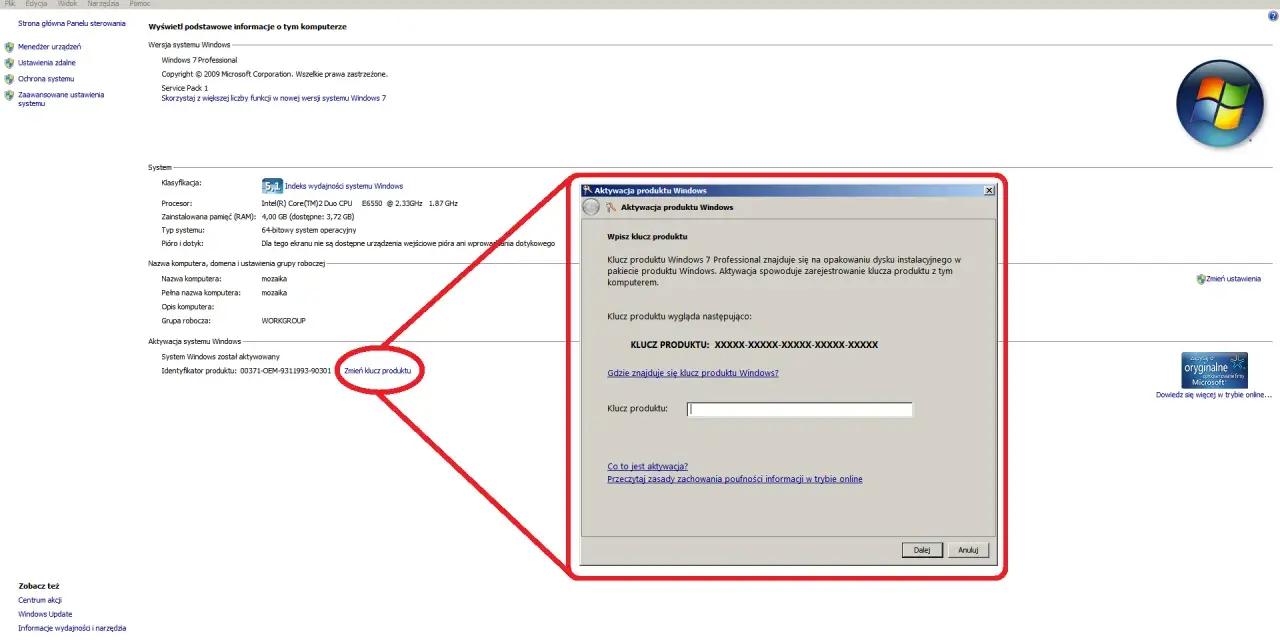Image resolution: width=1280 pixels, height=640 pixels.
Task: Click the Anuluj button
Action: (x=968, y=550)
